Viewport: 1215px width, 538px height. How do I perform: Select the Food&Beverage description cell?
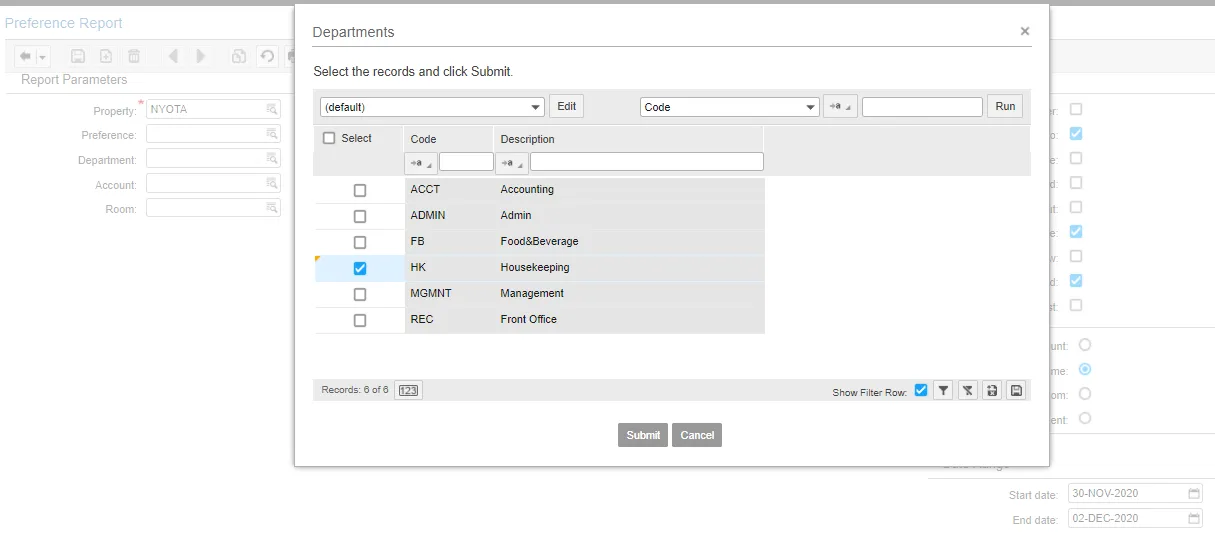(630, 241)
